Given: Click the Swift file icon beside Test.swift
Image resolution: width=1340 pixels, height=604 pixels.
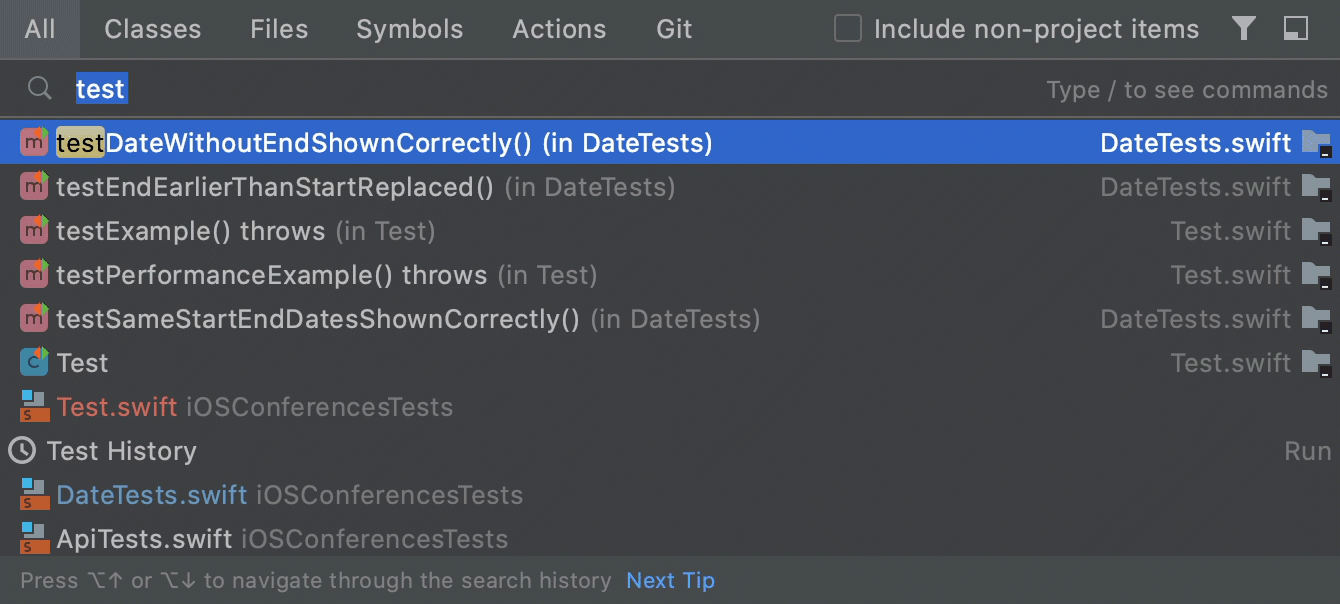Looking at the screenshot, I should (x=33, y=407).
